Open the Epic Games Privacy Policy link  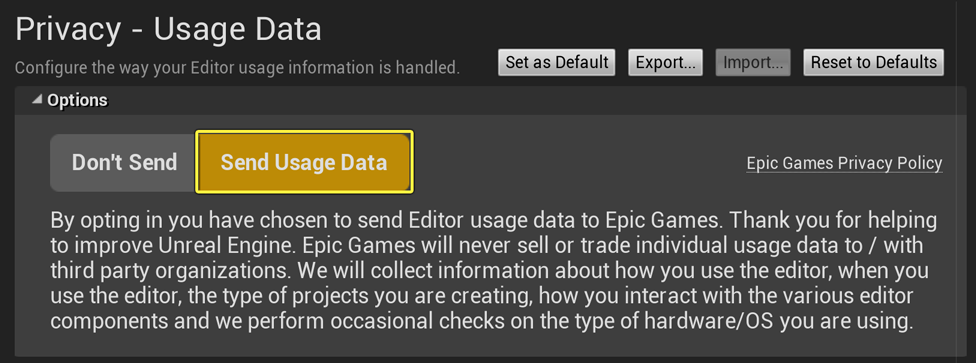coord(844,163)
